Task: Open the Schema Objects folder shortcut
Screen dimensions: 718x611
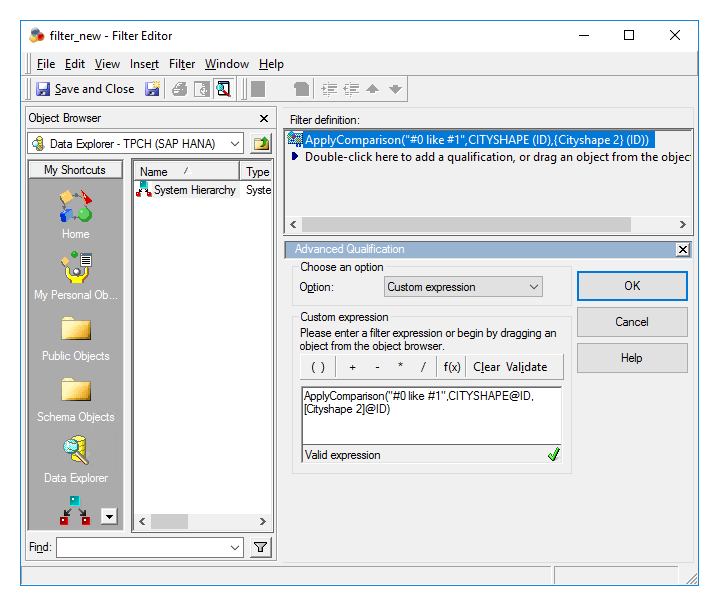Action: click(76, 400)
